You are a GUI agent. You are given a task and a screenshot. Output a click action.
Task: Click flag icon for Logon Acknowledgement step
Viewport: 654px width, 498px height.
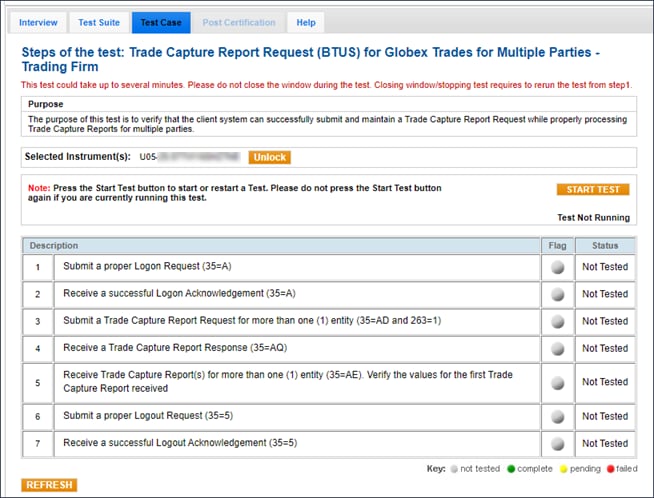coord(557,294)
